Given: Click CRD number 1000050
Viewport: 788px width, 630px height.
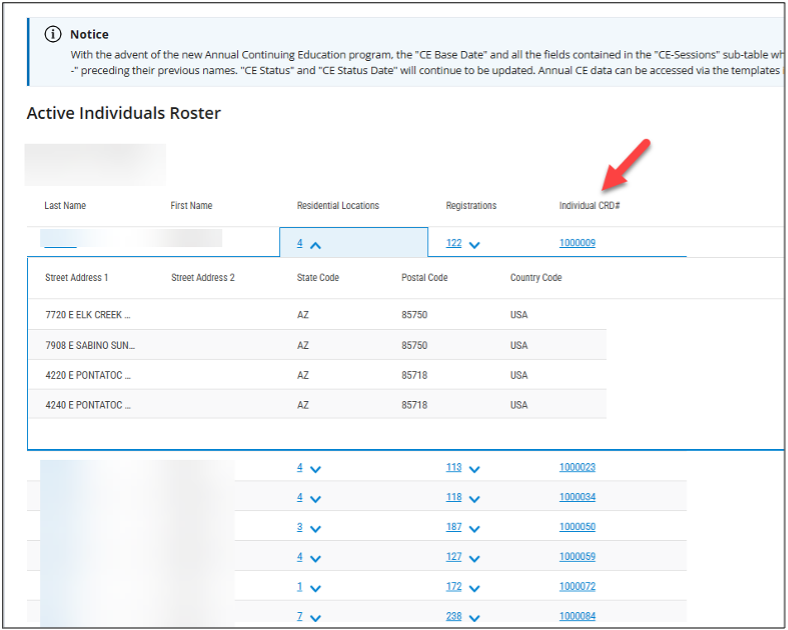Looking at the screenshot, I should tap(577, 527).
